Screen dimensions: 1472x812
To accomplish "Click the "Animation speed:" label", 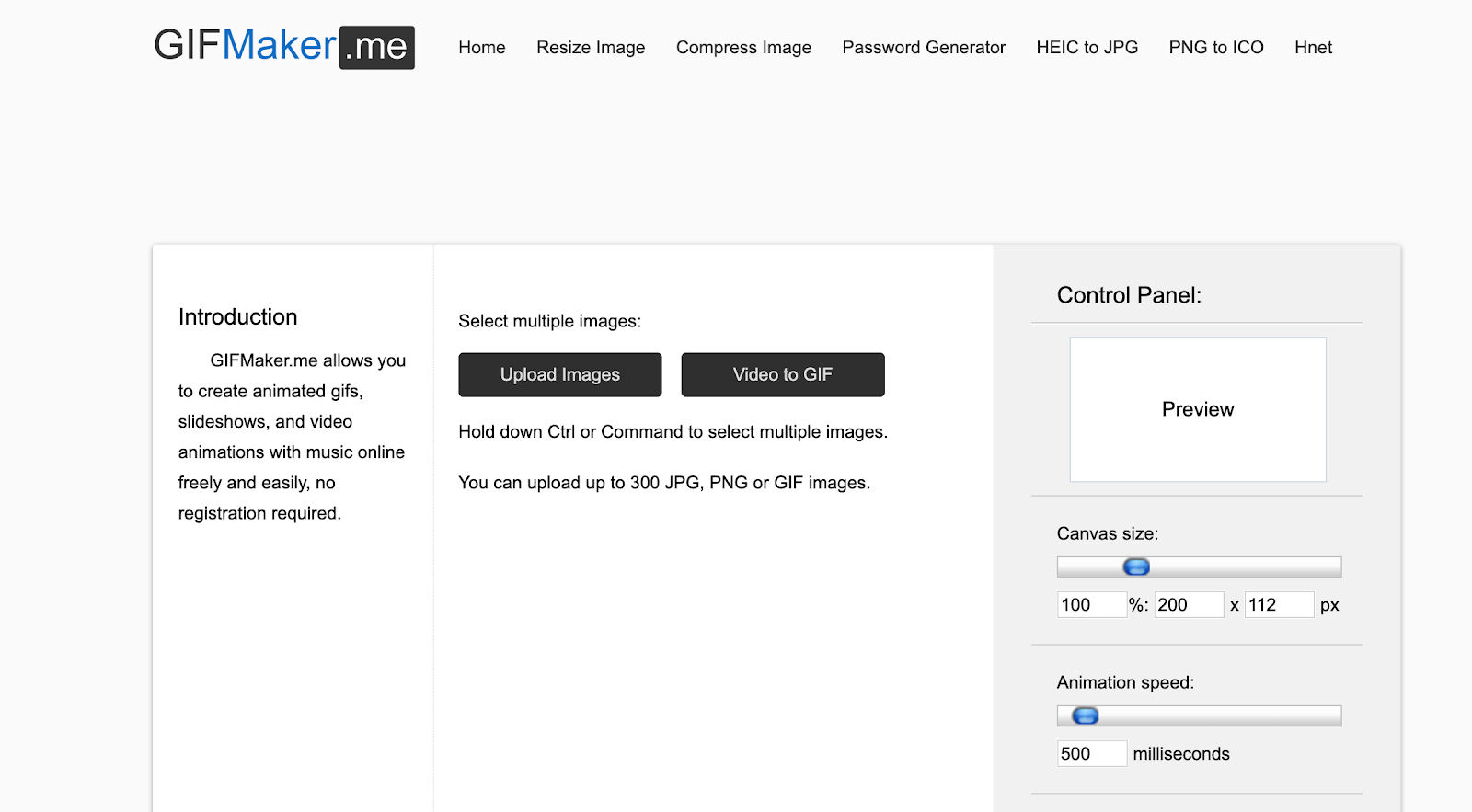I will point(1125,683).
